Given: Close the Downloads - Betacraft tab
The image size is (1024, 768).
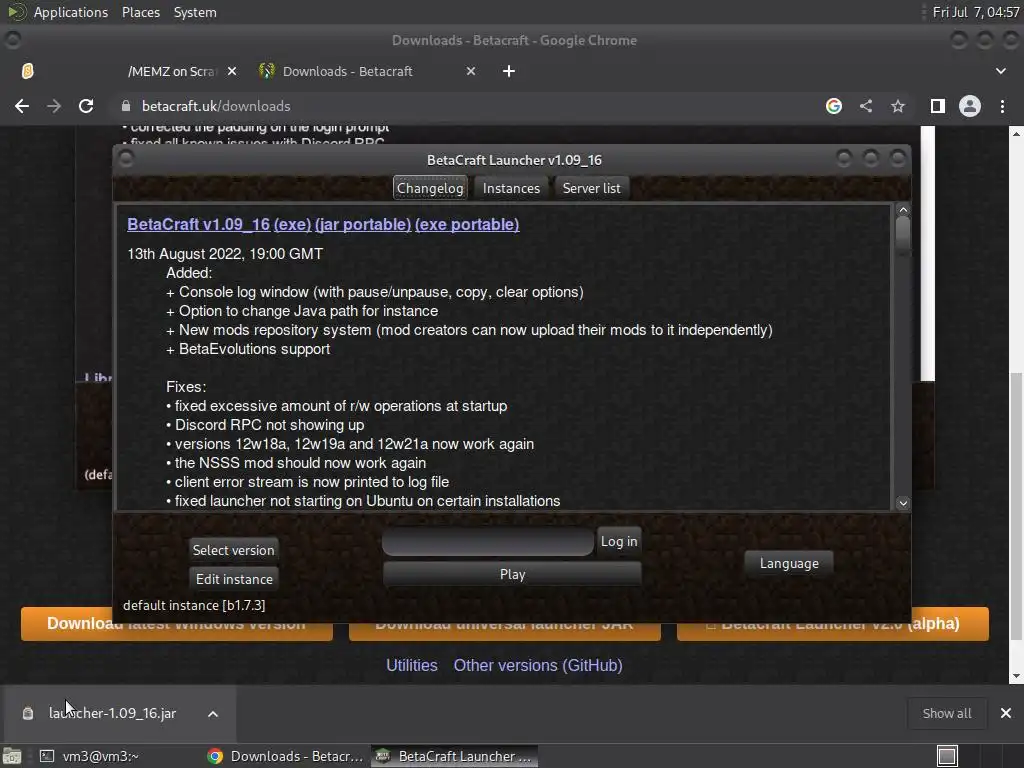Looking at the screenshot, I should coord(471,71).
